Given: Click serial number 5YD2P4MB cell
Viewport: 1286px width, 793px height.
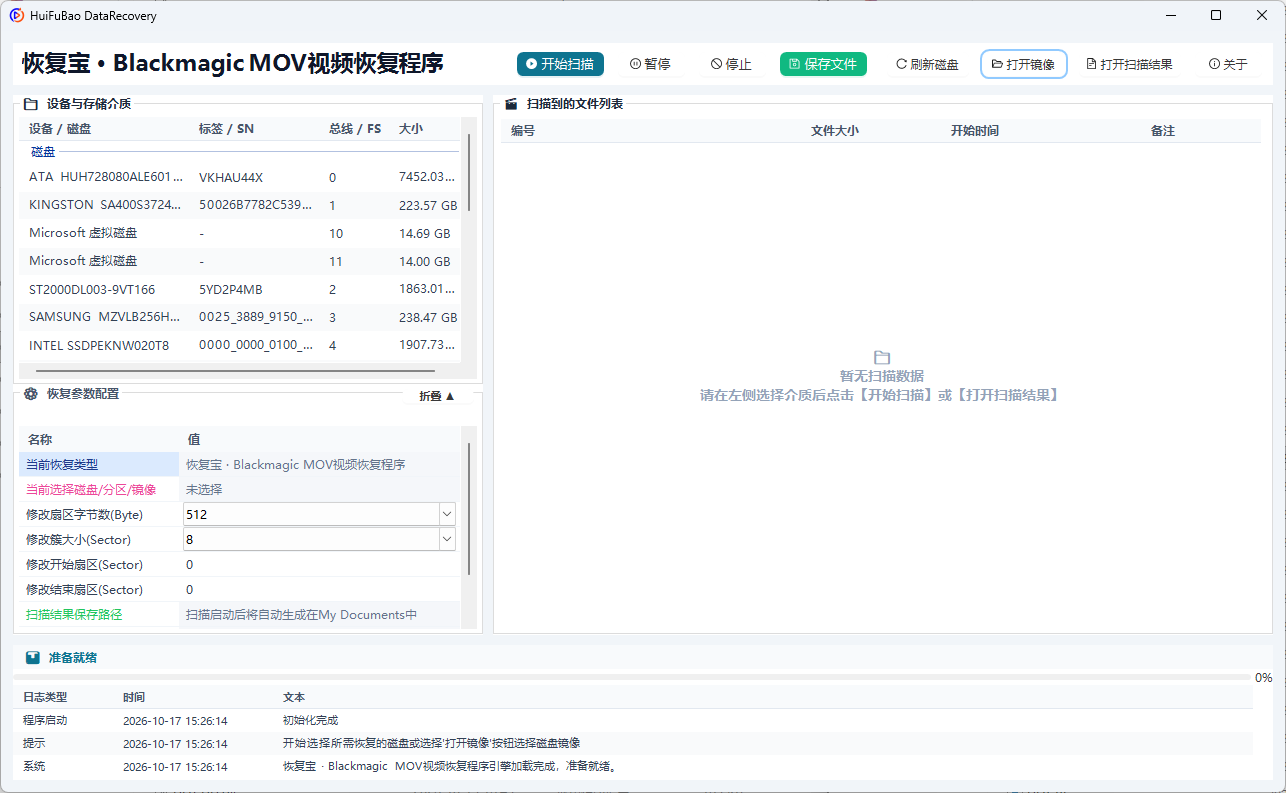Looking at the screenshot, I should pos(231,290).
